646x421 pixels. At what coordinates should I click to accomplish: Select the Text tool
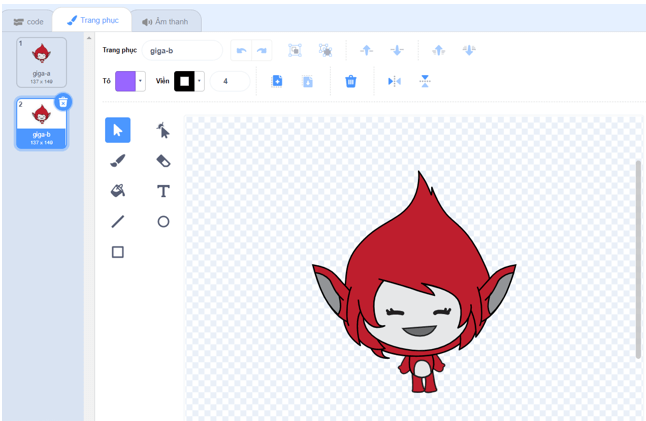163,191
